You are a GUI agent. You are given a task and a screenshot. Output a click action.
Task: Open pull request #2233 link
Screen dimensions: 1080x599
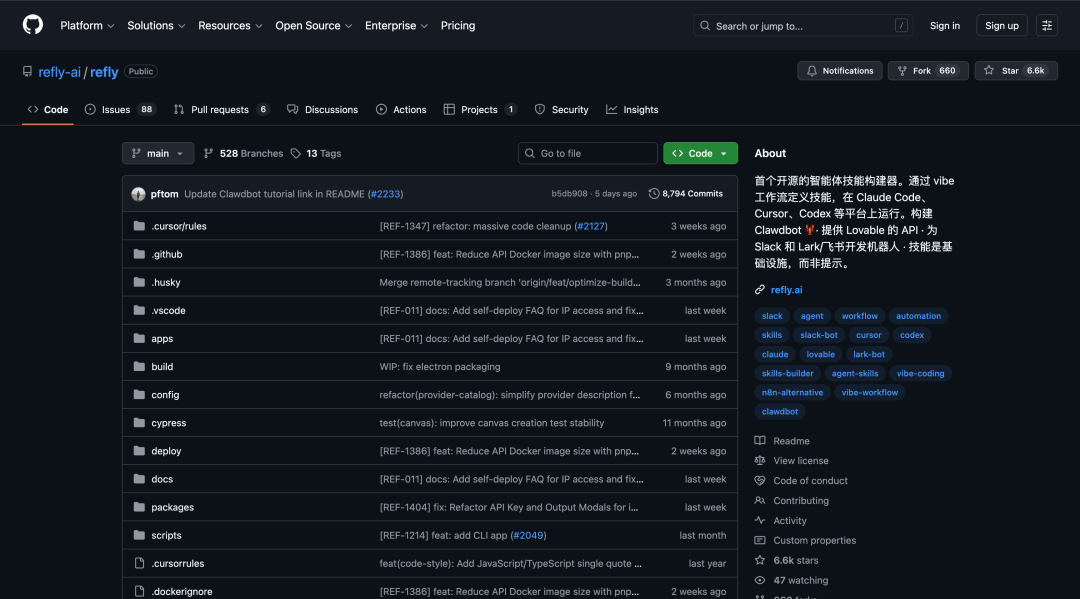click(385, 194)
